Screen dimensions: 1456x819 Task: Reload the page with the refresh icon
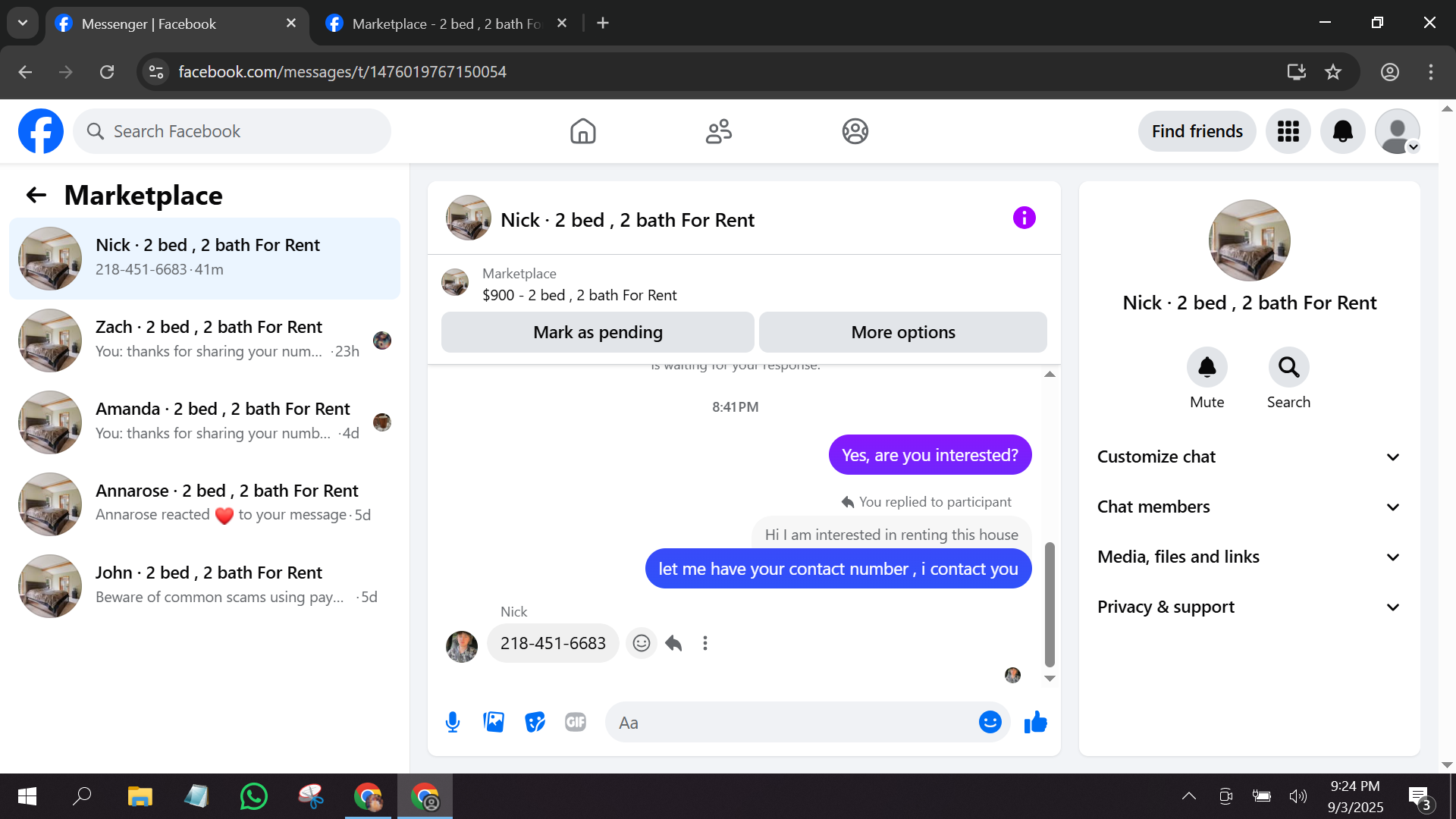point(107,72)
